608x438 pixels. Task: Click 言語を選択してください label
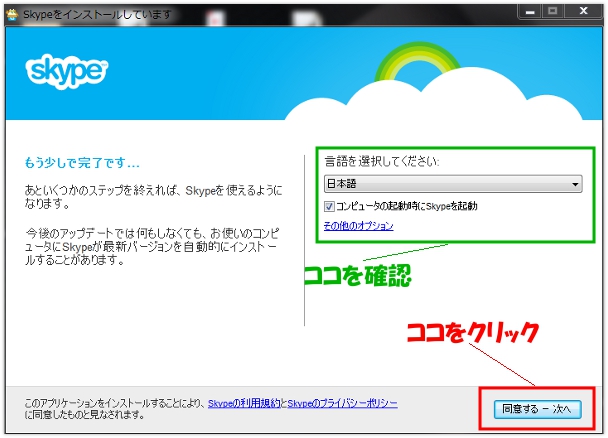382,161
